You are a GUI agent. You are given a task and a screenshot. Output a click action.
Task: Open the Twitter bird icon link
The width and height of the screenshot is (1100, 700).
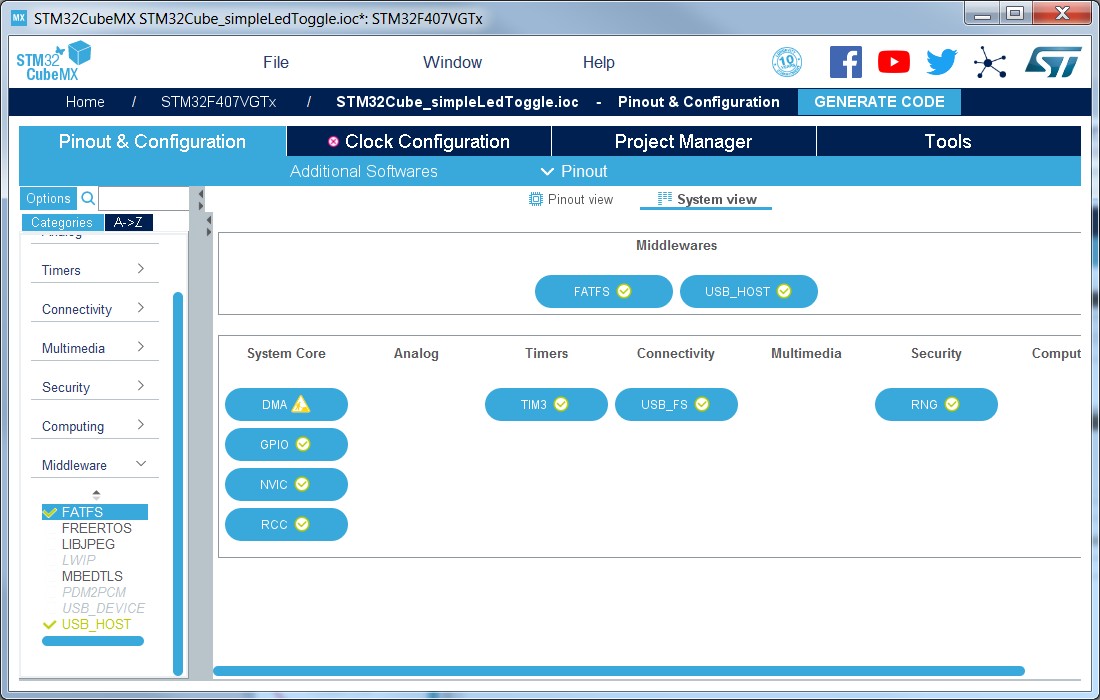941,62
